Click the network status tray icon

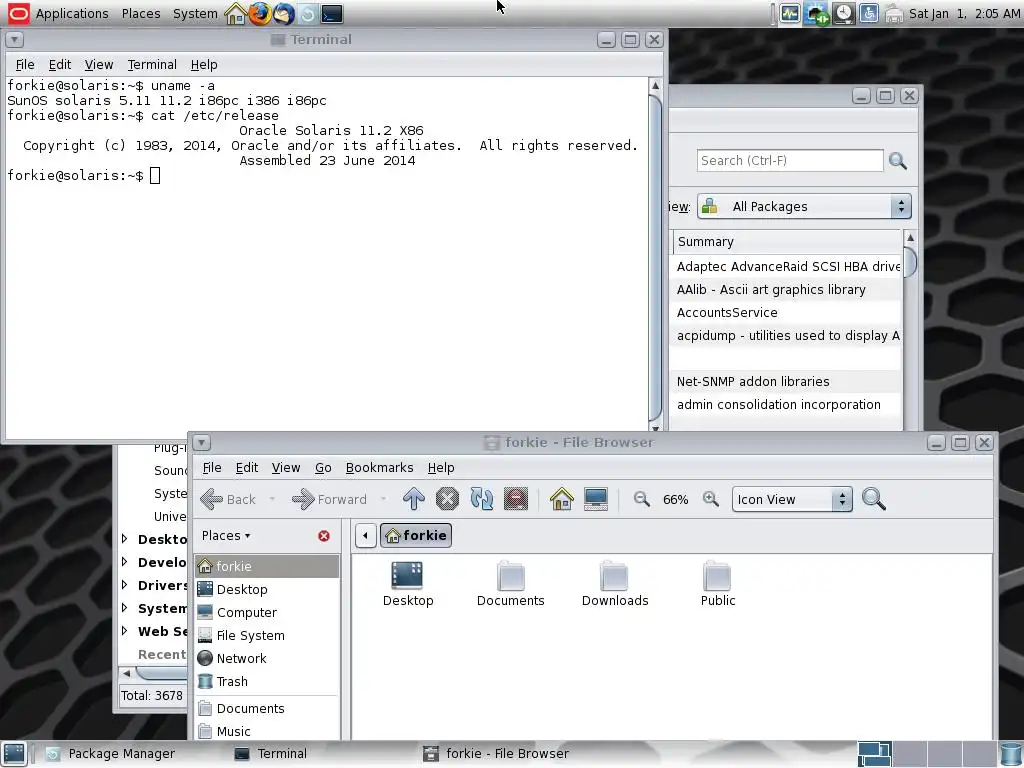816,14
